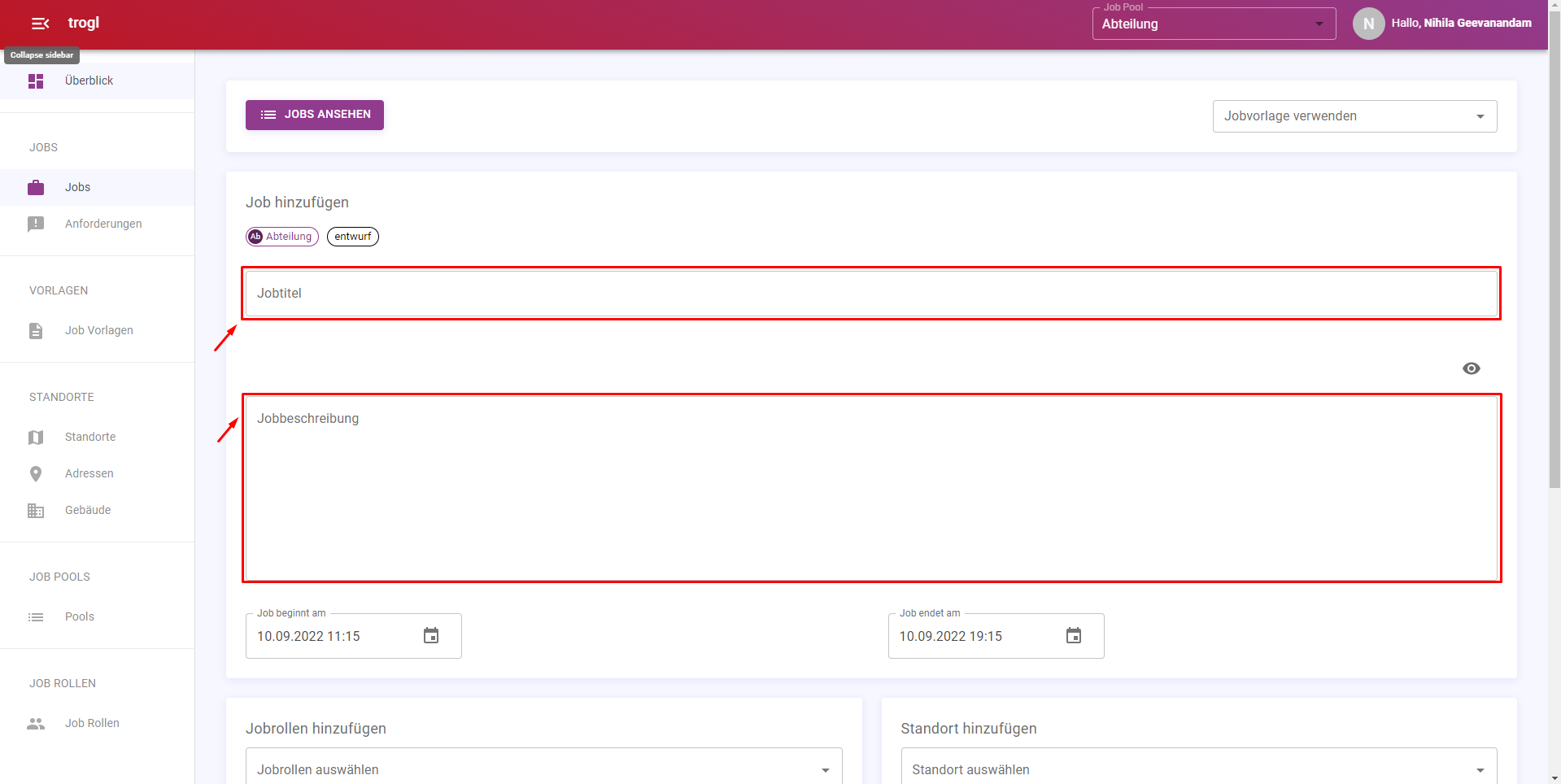Open the Jobrollen auswählen dropdown
This screenshot has width=1561, height=784.
tap(543, 769)
